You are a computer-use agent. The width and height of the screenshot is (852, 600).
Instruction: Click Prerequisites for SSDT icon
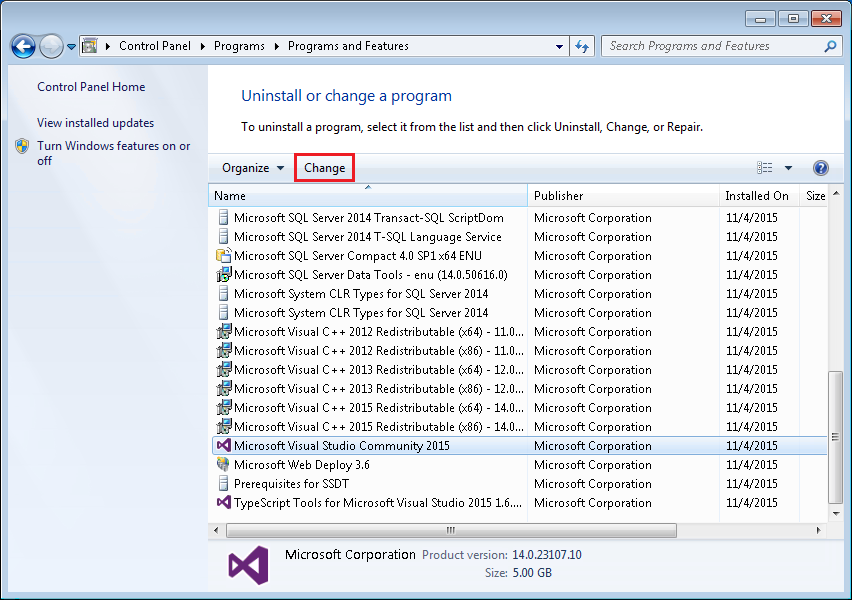(223, 484)
